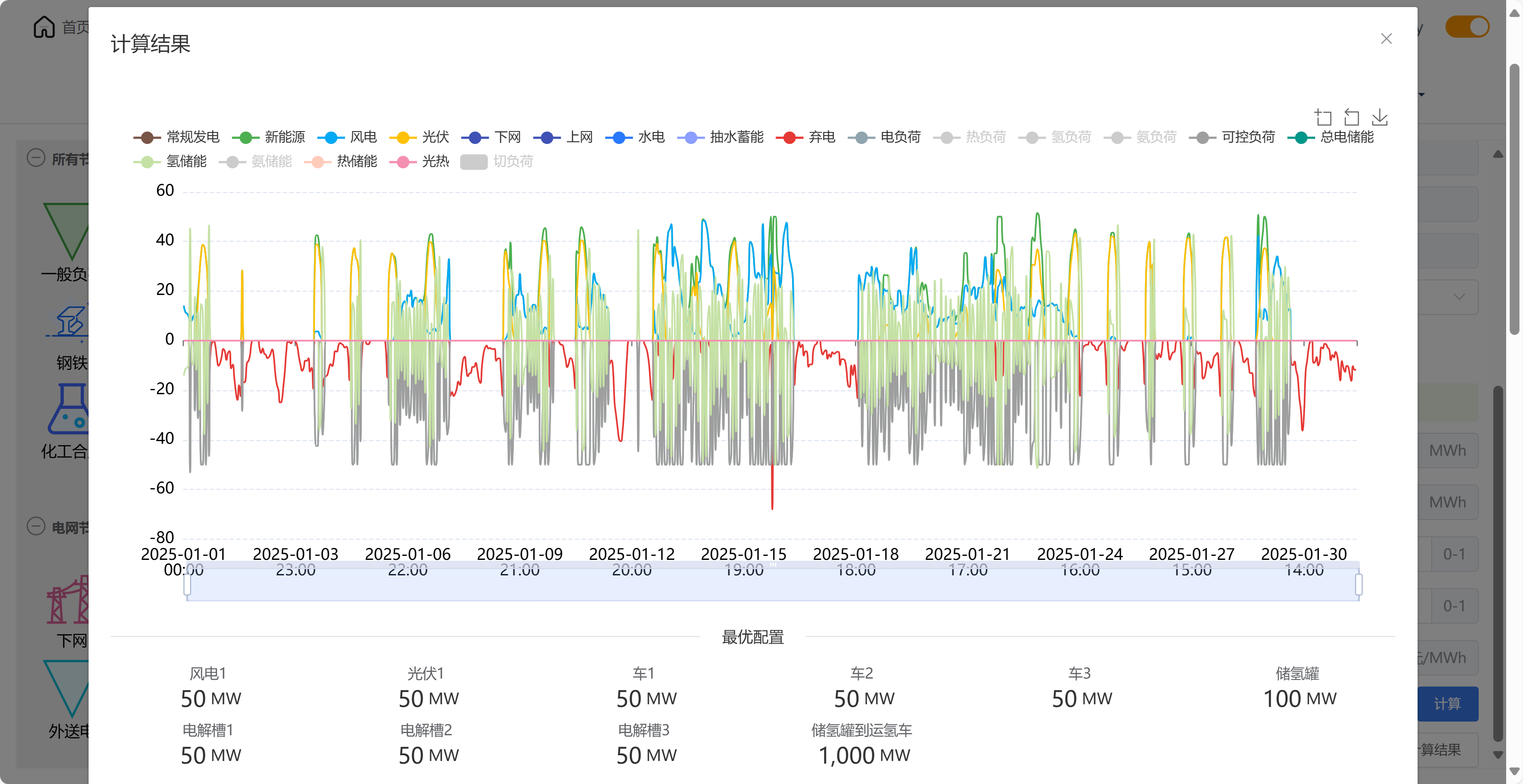Image resolution: width=1523 pixels, height=784 pixels.
Task: Click the first MWh input field at right
Action: point(1447,450)
